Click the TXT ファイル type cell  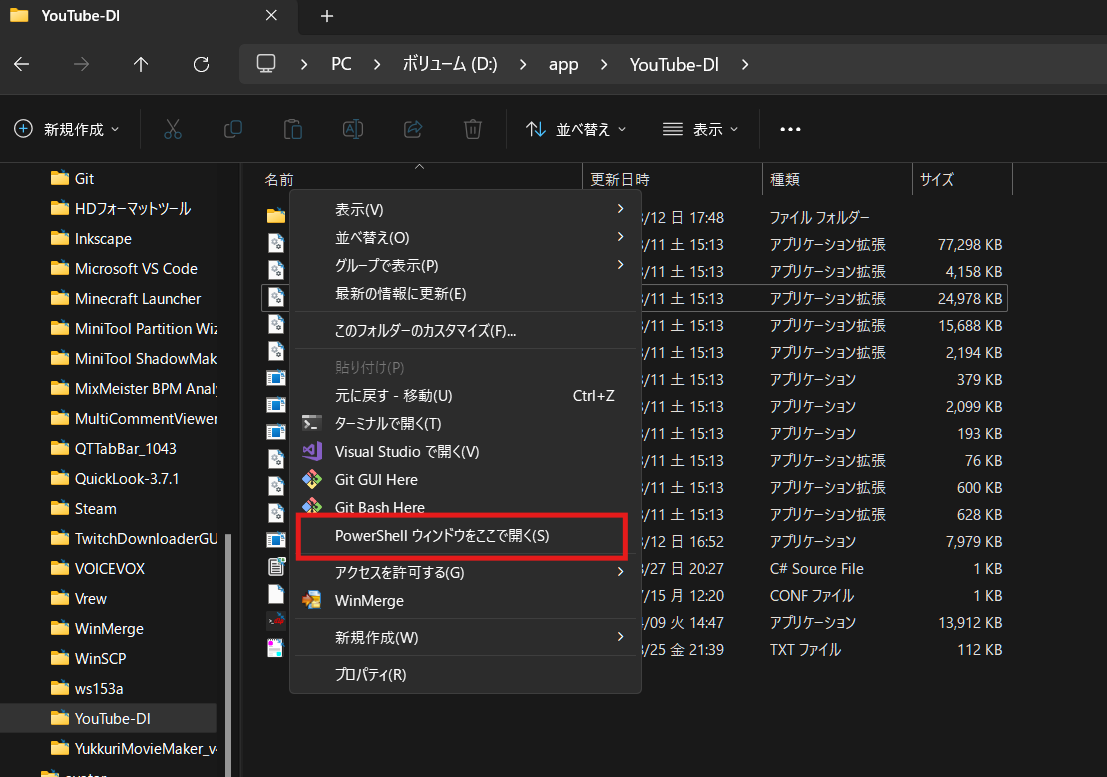[x=806, y=649]
